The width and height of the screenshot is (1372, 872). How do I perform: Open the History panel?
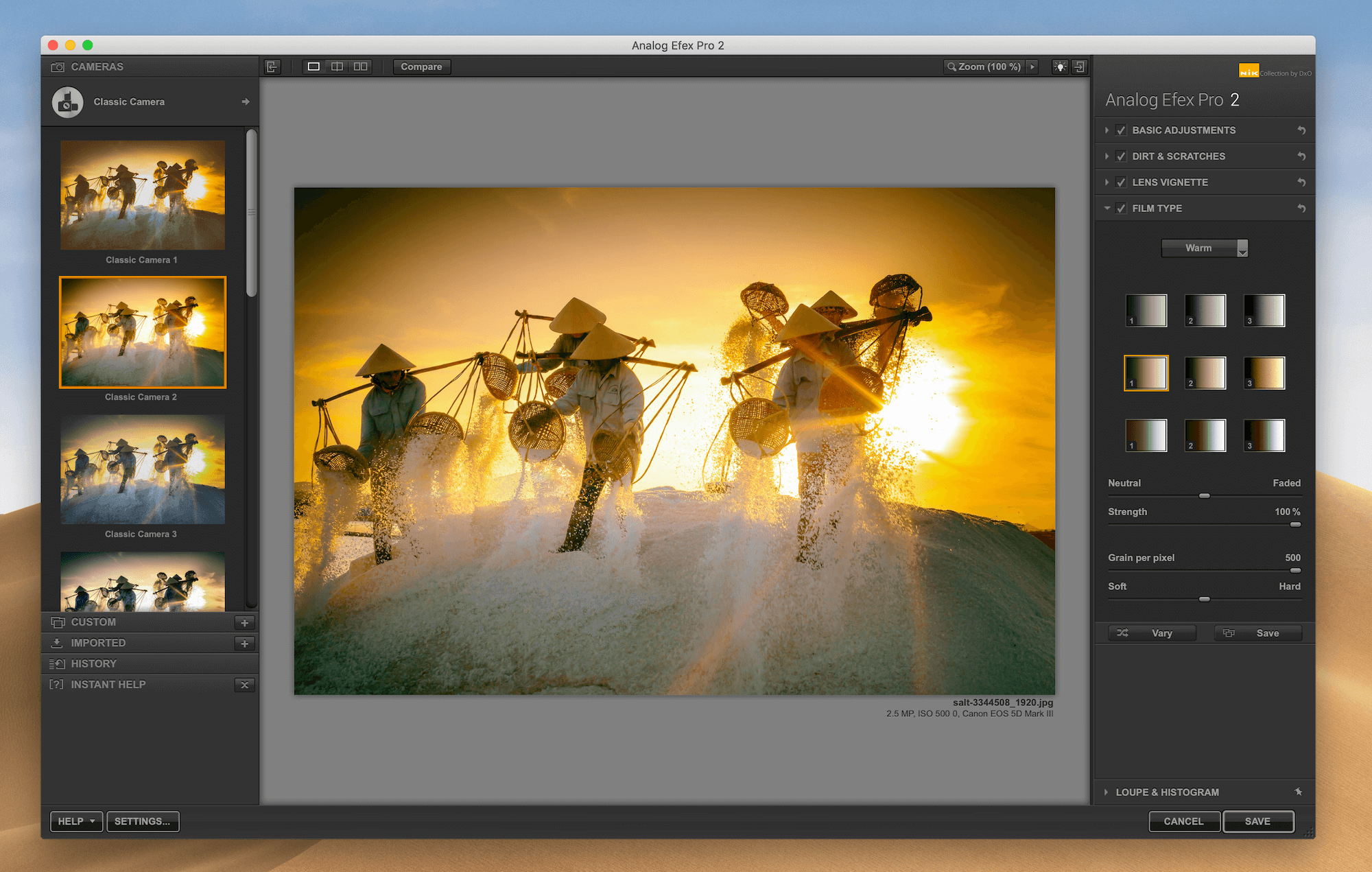point(94,664)
